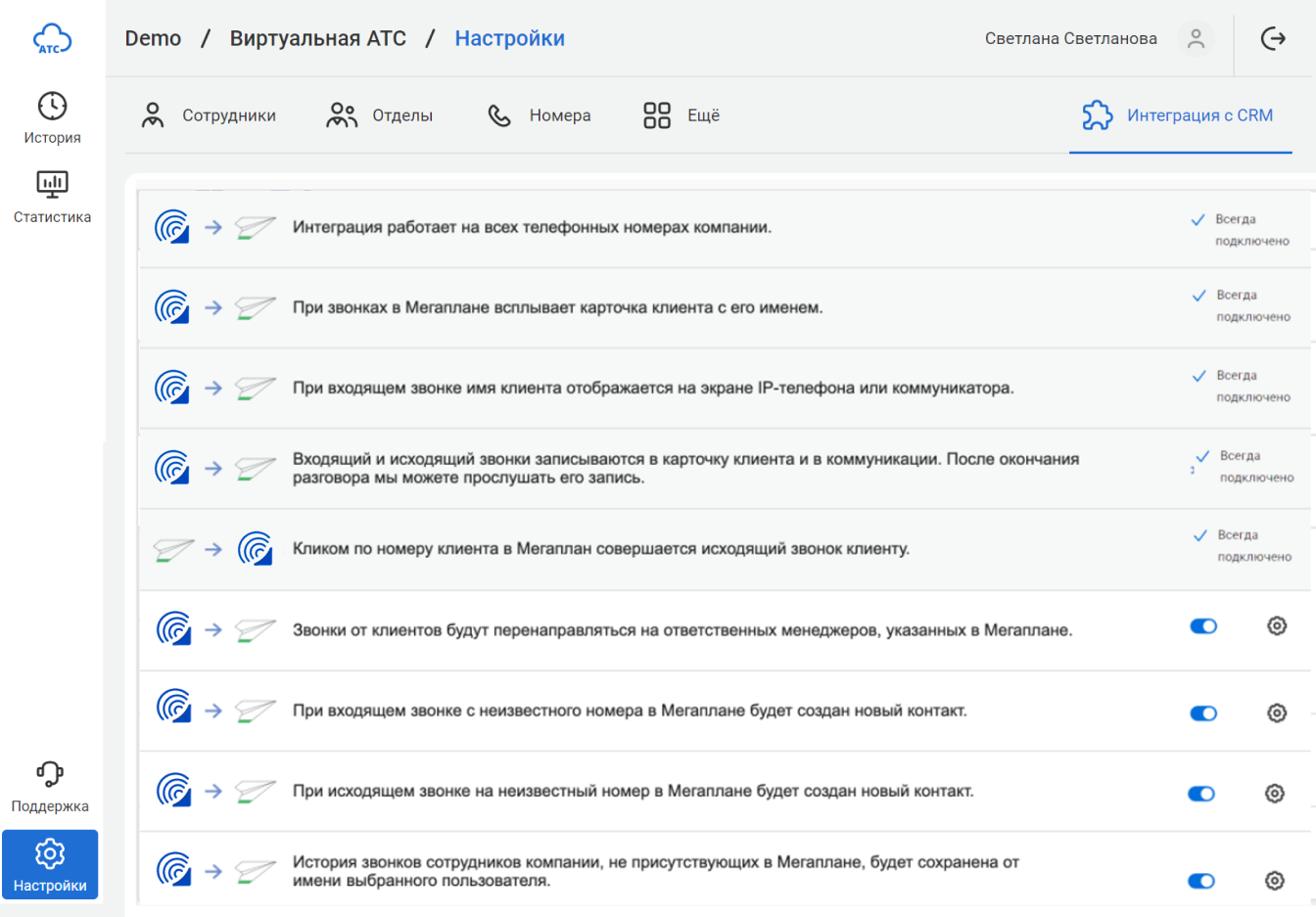The image size is (1316, 917).
Task: Click the ATC cloud logo
Action: [52, 39]
